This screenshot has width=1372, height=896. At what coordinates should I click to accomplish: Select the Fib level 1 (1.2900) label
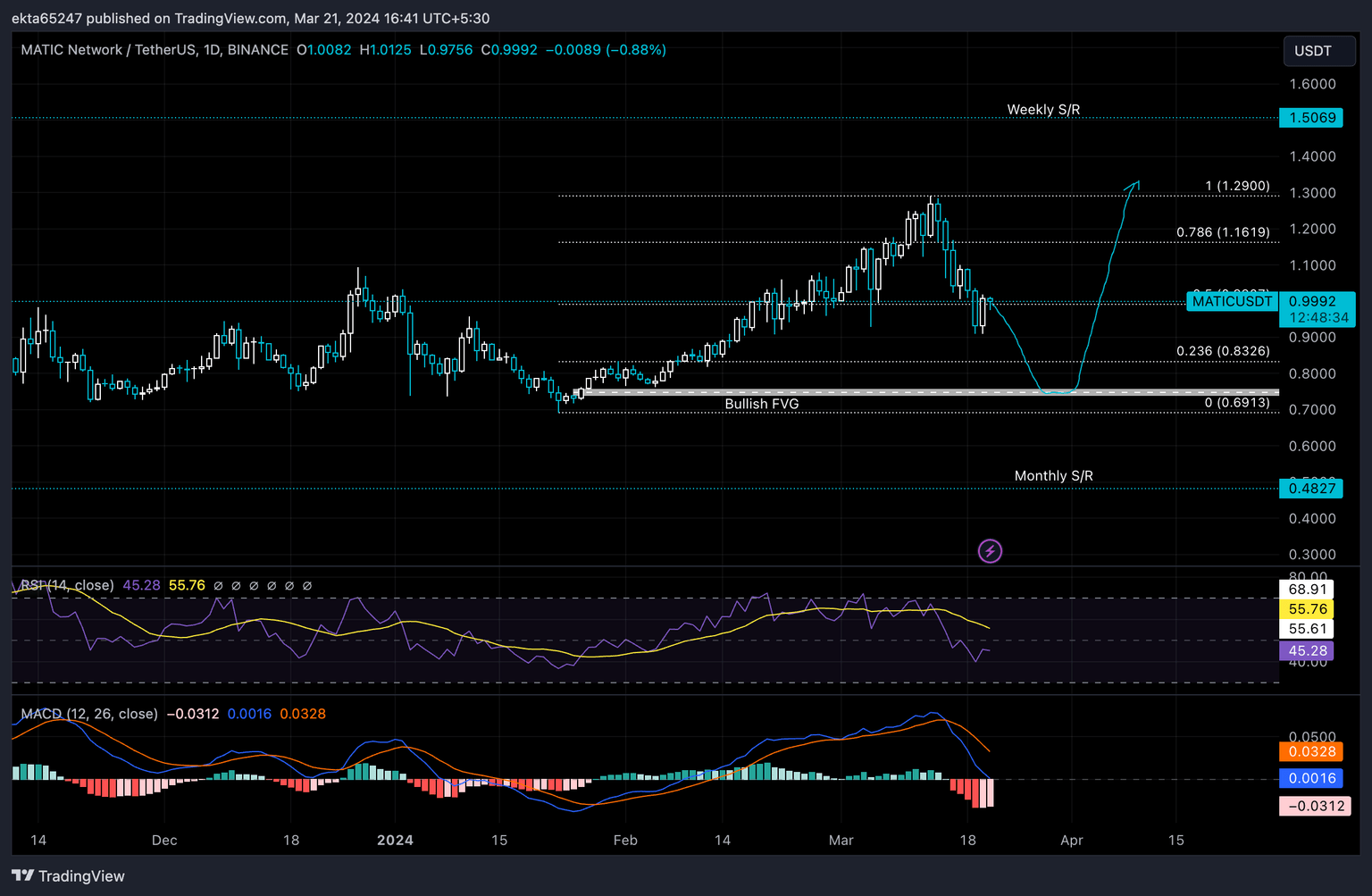pos(1237,186)
